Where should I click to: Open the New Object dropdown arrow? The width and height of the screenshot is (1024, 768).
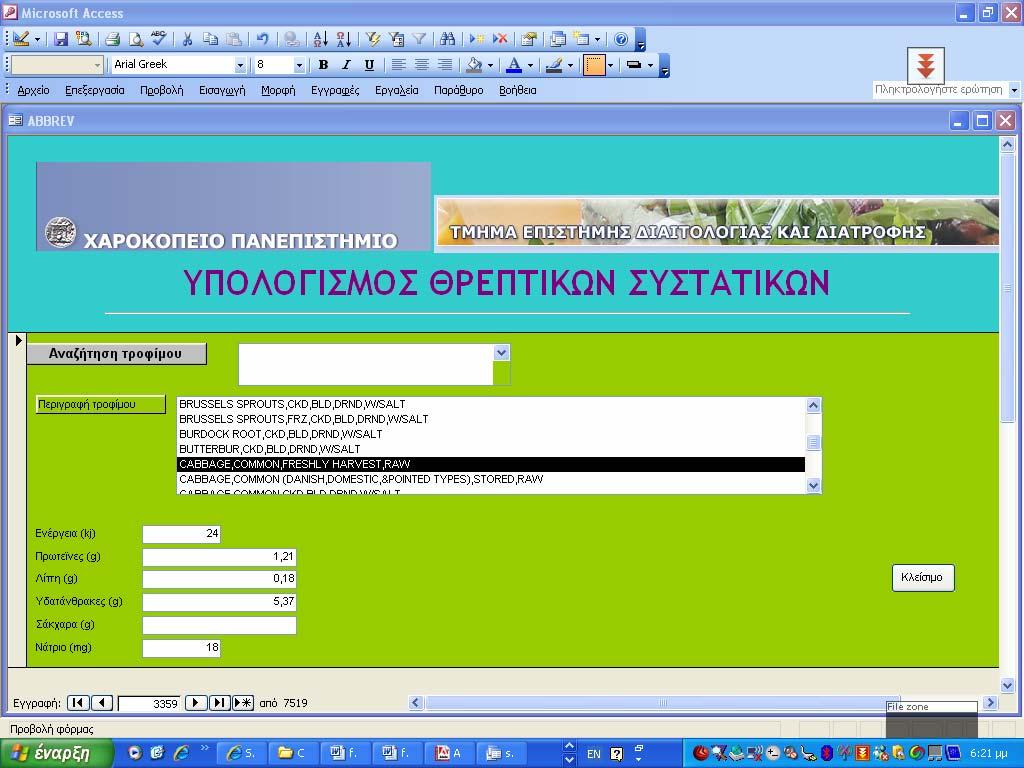(x=597, y=40)
